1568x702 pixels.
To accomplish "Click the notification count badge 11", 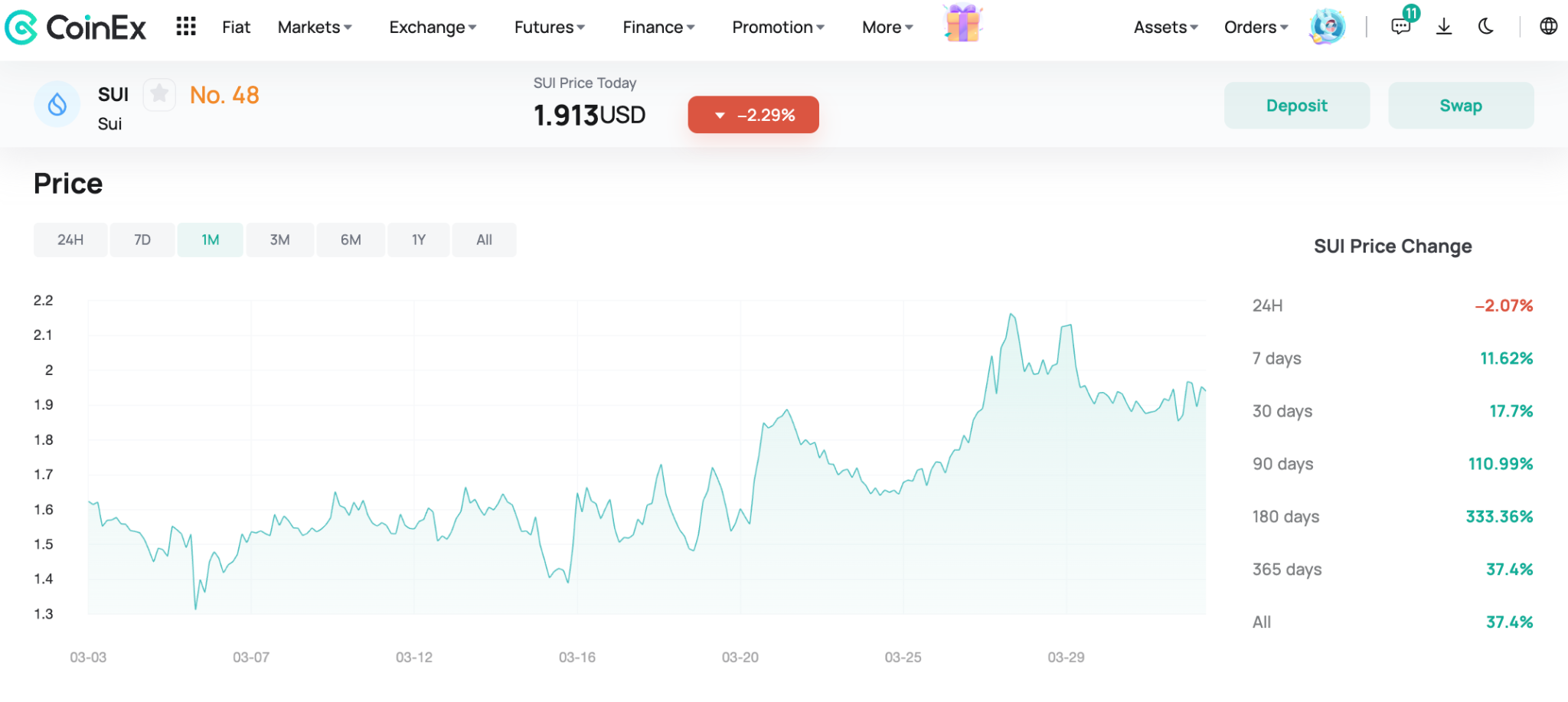I will (1411, 13).
